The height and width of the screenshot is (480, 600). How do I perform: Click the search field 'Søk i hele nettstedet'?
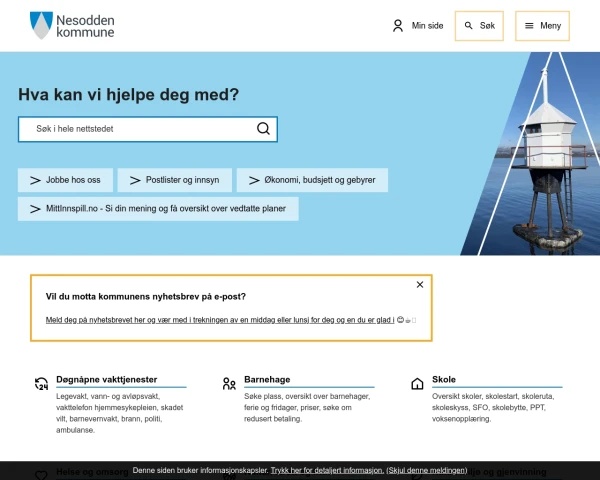click(135, 129)
